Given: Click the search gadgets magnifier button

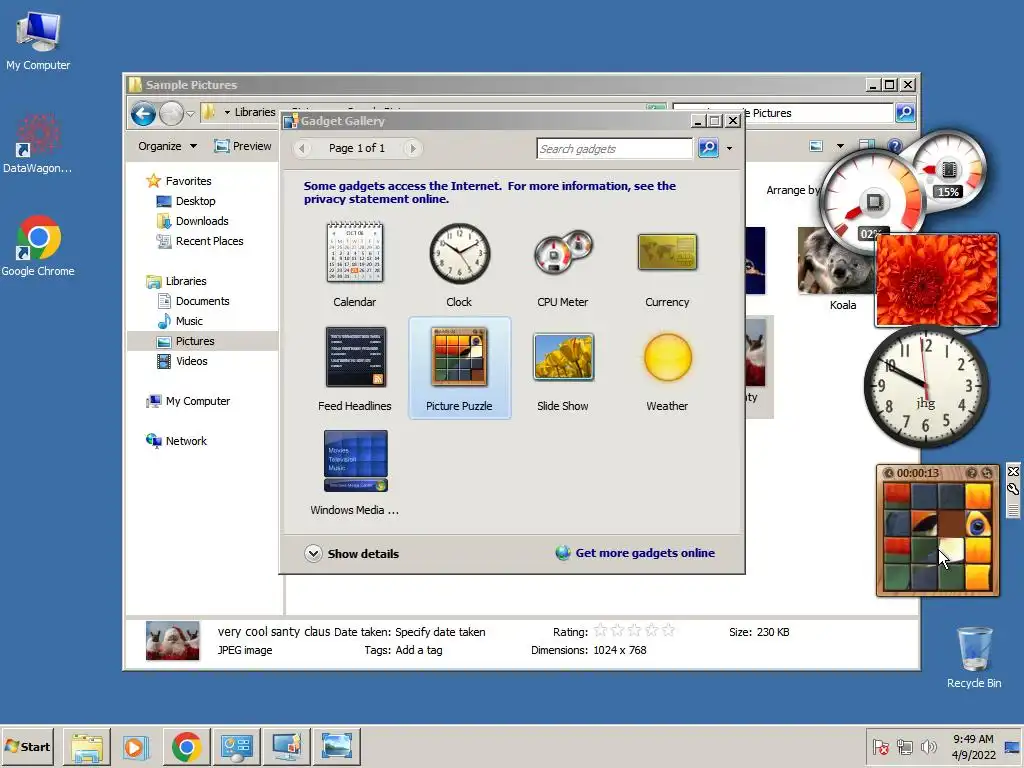Looking at the screenshot, I should [x=708, y=148].
